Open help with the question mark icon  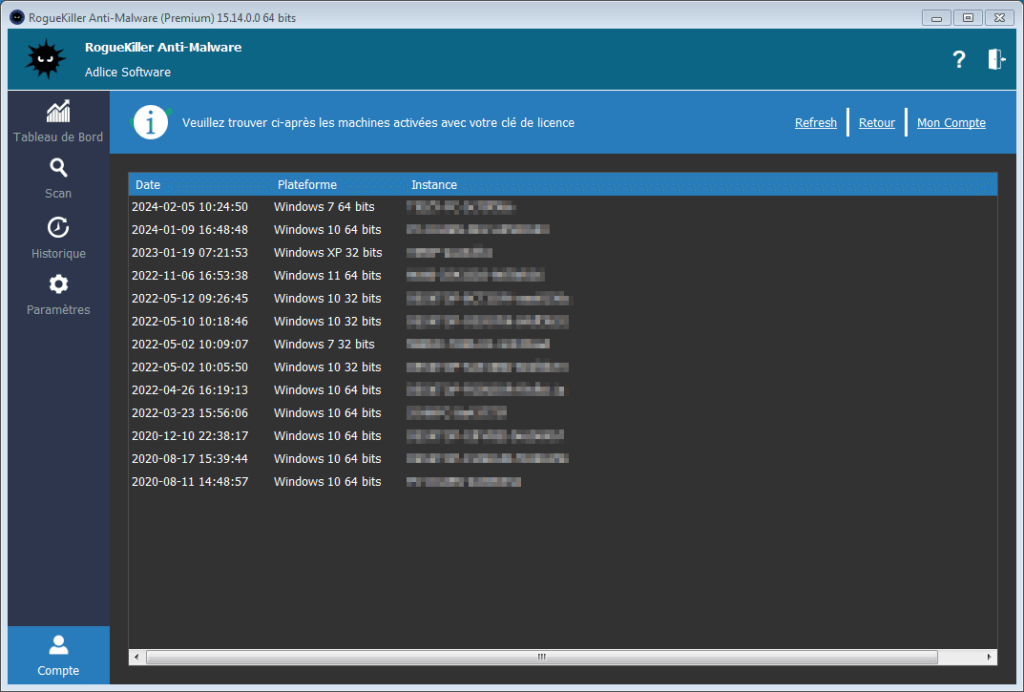959,60
